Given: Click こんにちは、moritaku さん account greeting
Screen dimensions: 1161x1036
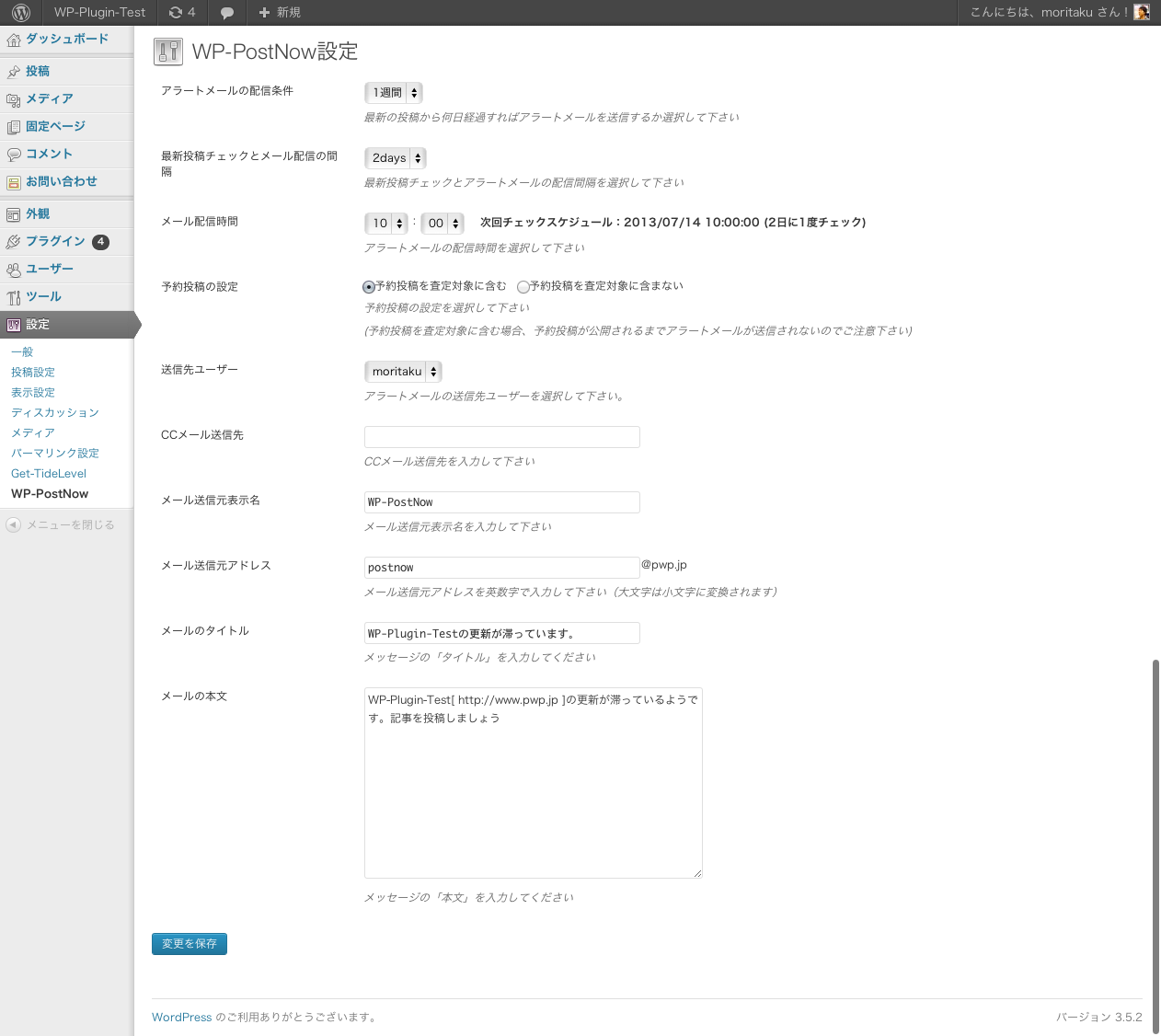Looking at the screenshot, I should click(x=1049, y=12).
